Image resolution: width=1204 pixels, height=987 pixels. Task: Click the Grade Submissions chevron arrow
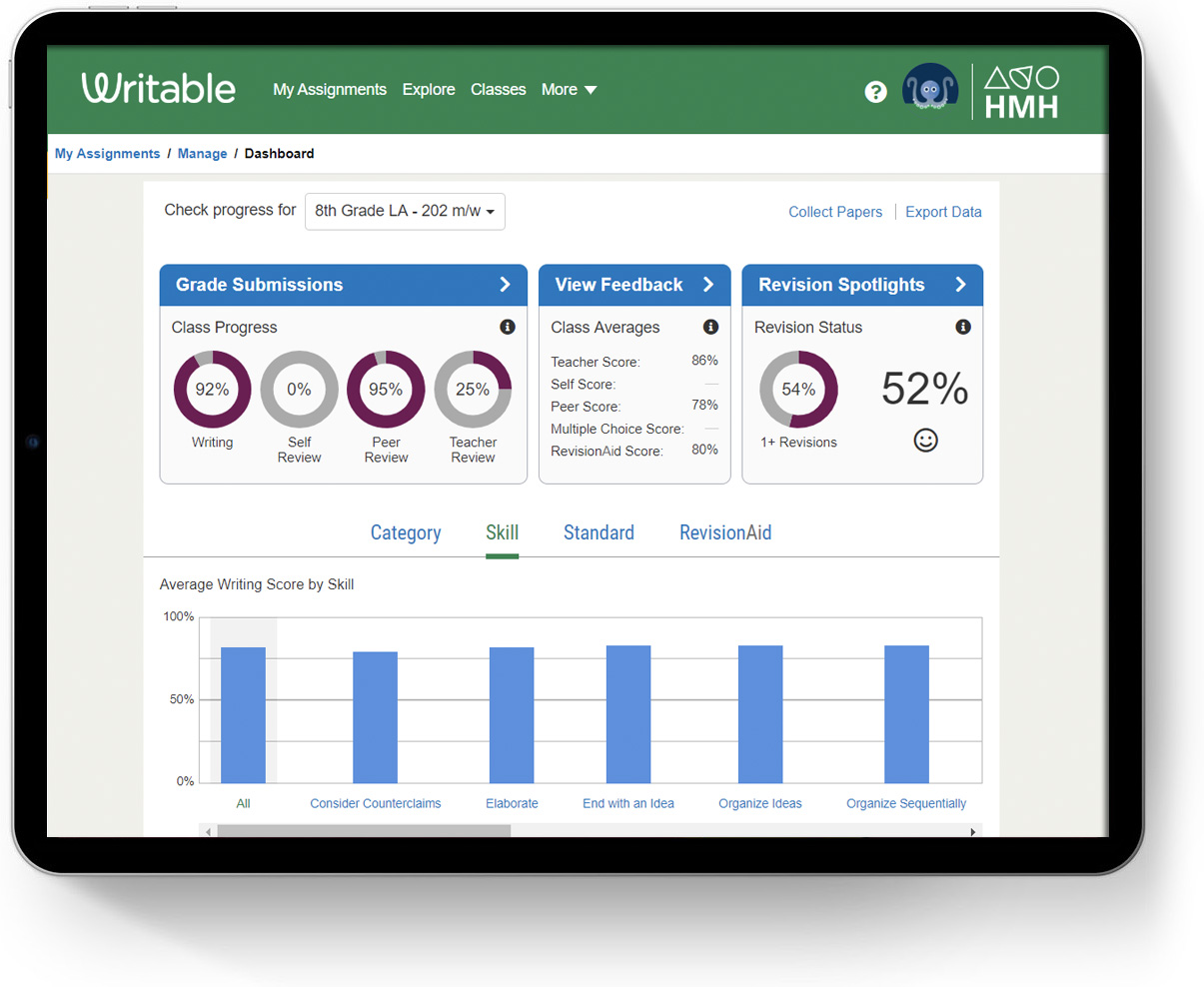506,285
